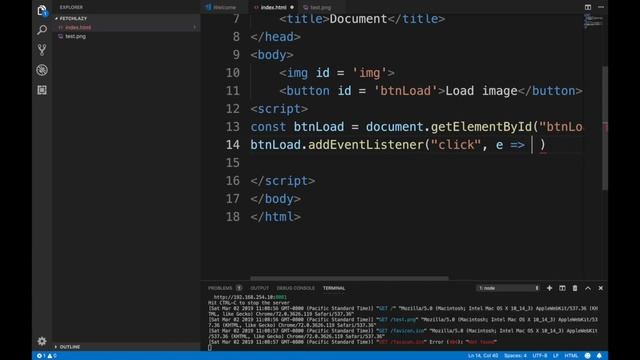Click the 'Load image' button text in code
Image resolution: width=640 pixels, height=360 pixels.
pyautogui.click(x=481, y=91)
